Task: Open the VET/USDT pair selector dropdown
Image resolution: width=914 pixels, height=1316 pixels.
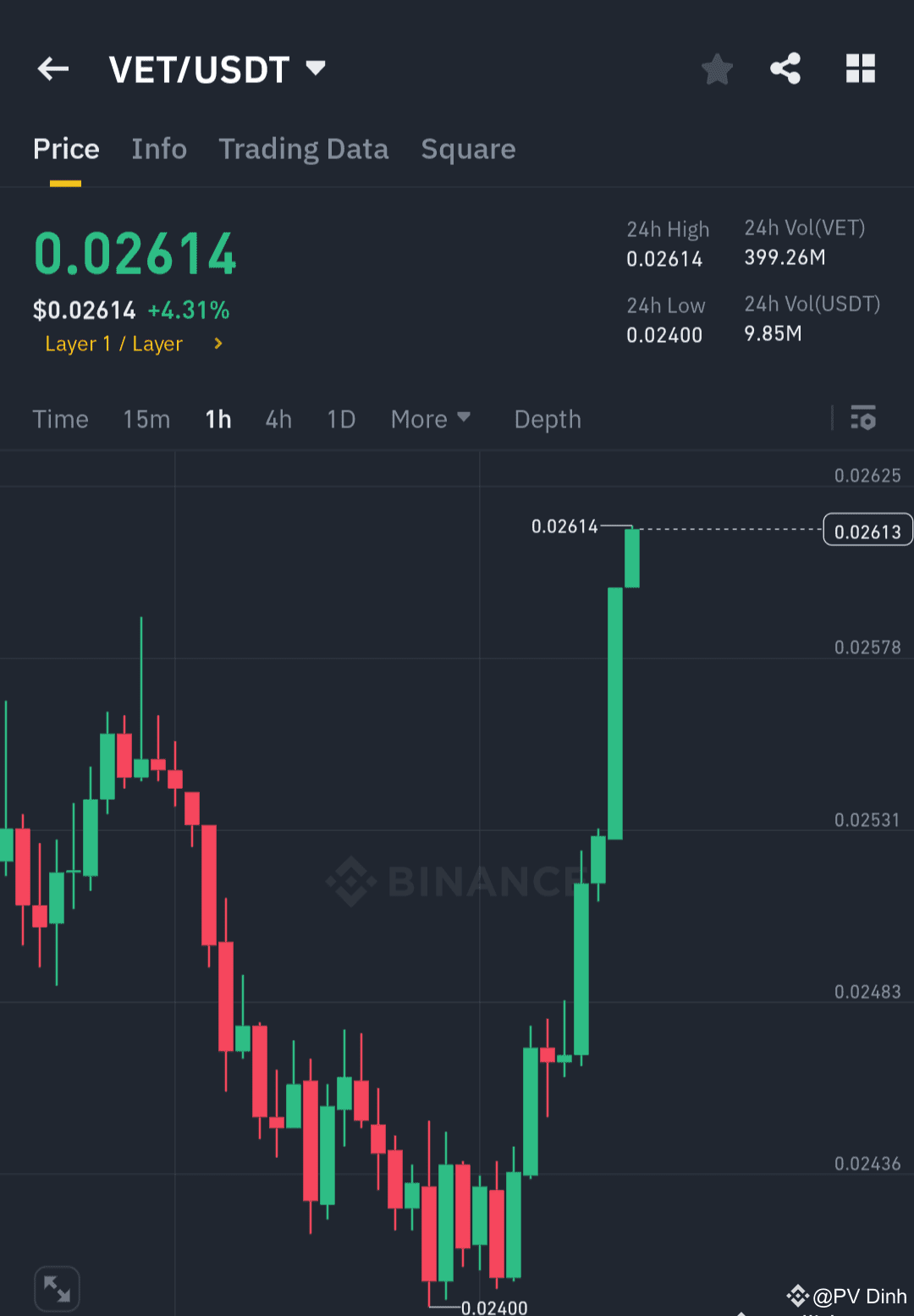Action: pyautogui.click(x=216, y=69)
